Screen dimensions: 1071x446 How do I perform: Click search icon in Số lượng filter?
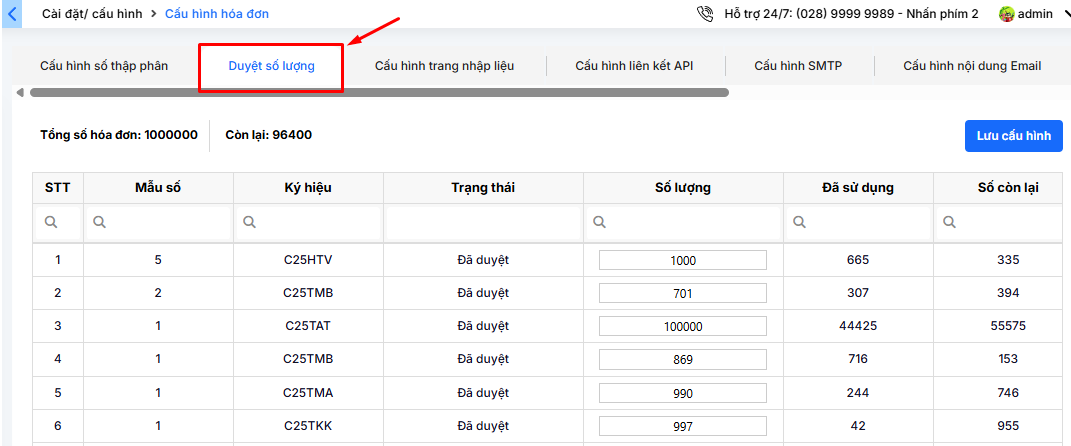[x=600, y=223]
